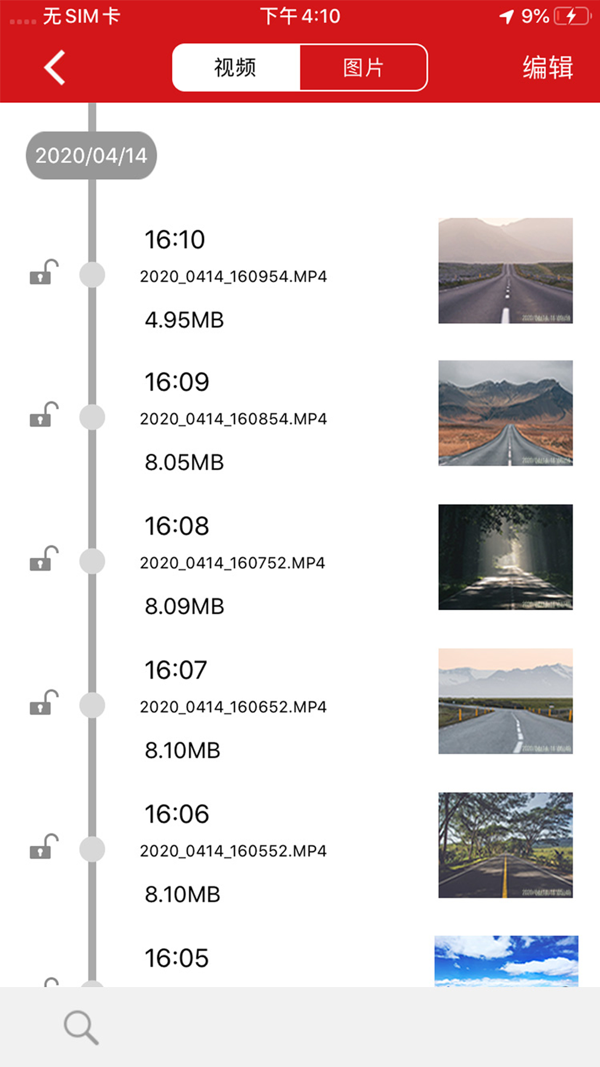Toggle lock on the 16:09 video

click(x=43, y=416)
